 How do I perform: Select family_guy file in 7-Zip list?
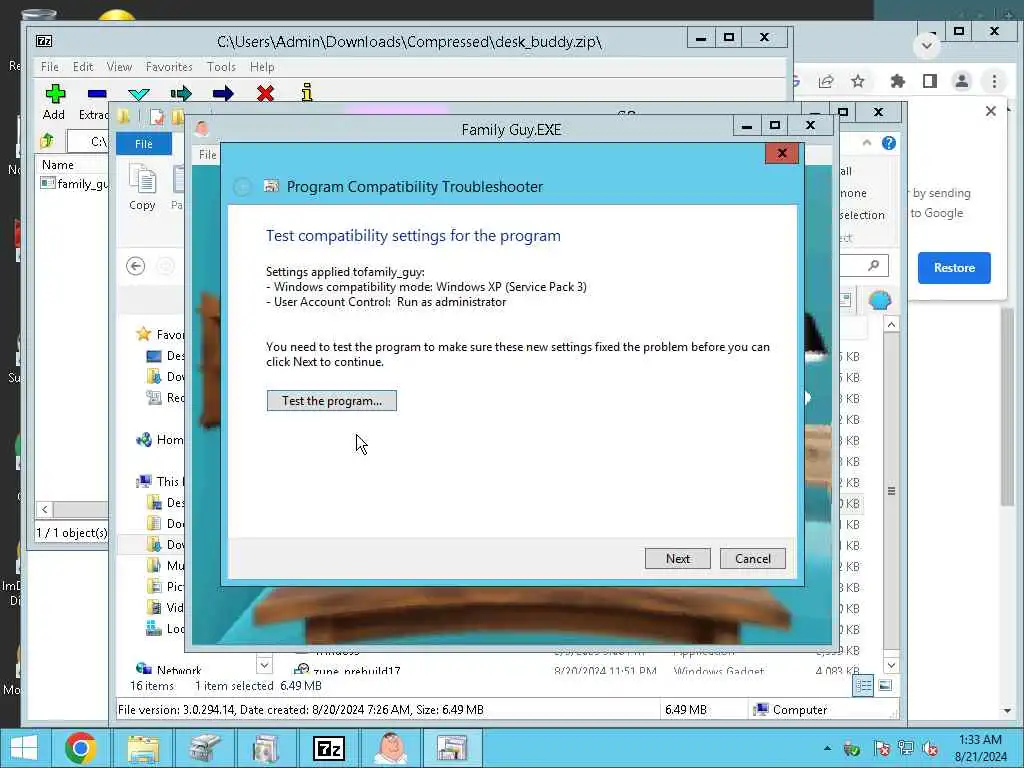(74, 184)
